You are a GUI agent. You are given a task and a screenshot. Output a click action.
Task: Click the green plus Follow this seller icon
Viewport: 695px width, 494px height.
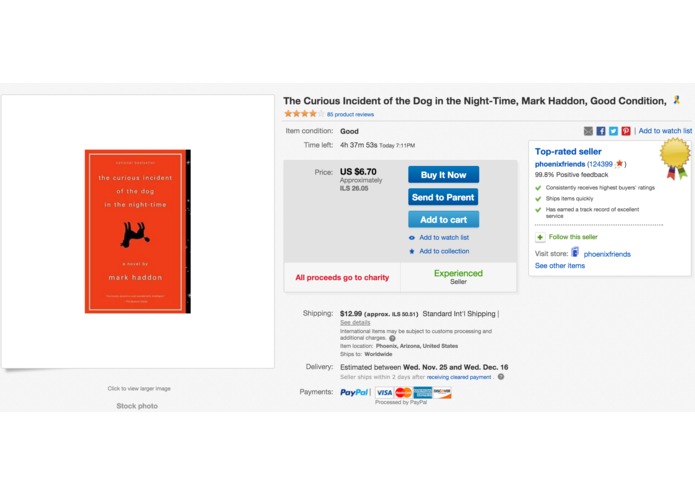pos(540,237)
